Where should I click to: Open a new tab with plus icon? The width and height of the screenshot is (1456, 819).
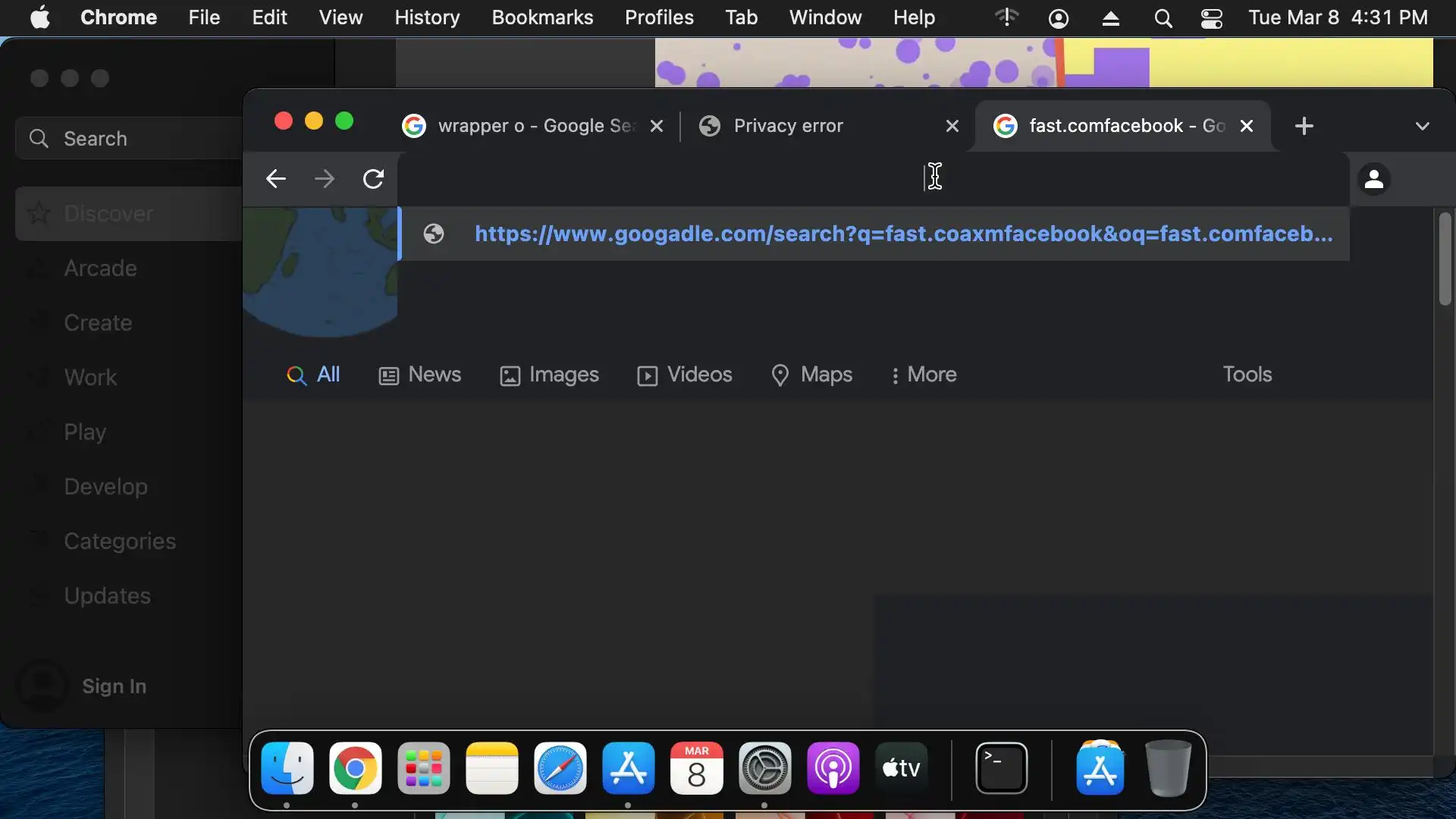(1304, 126)
